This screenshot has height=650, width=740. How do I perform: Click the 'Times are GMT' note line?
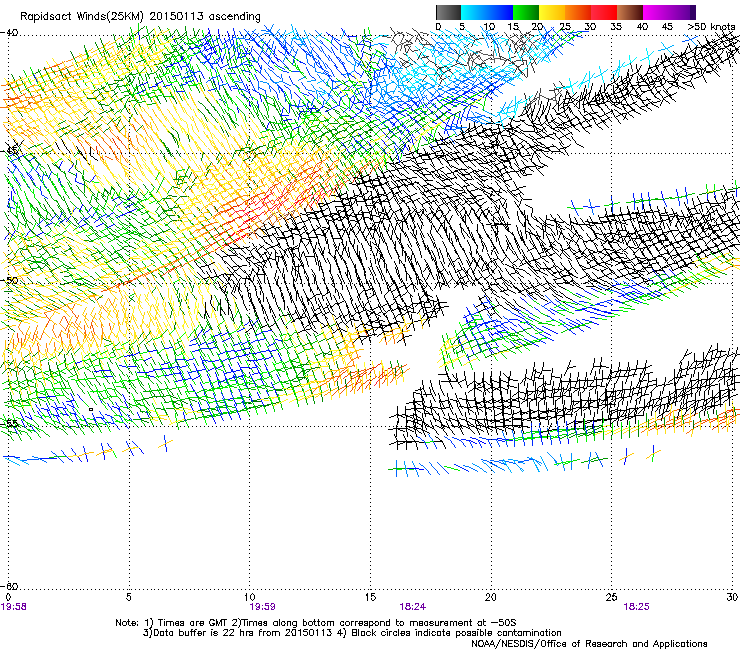click(x=316, y=623)
